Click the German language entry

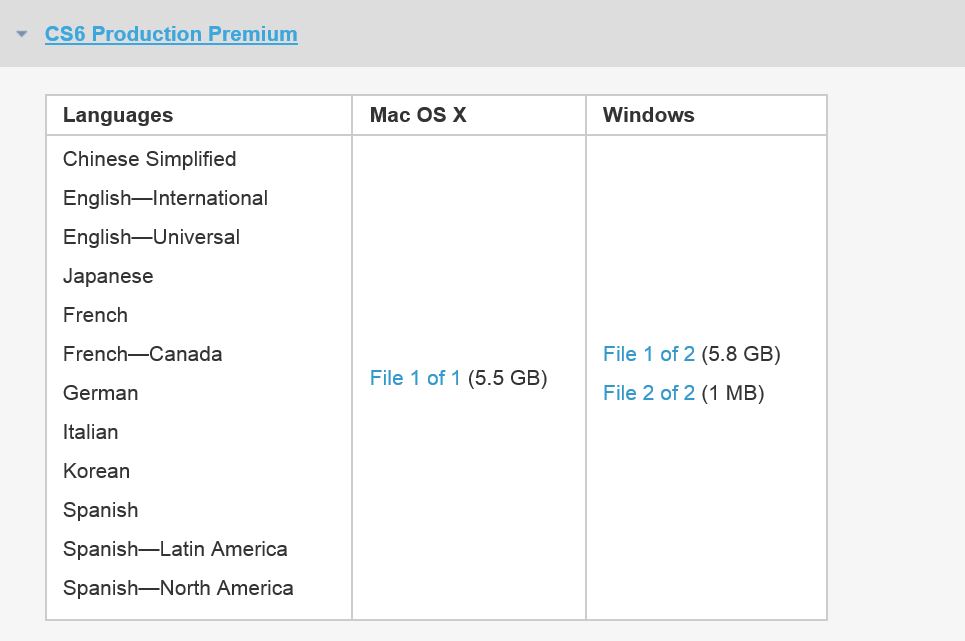click(100, 393)
